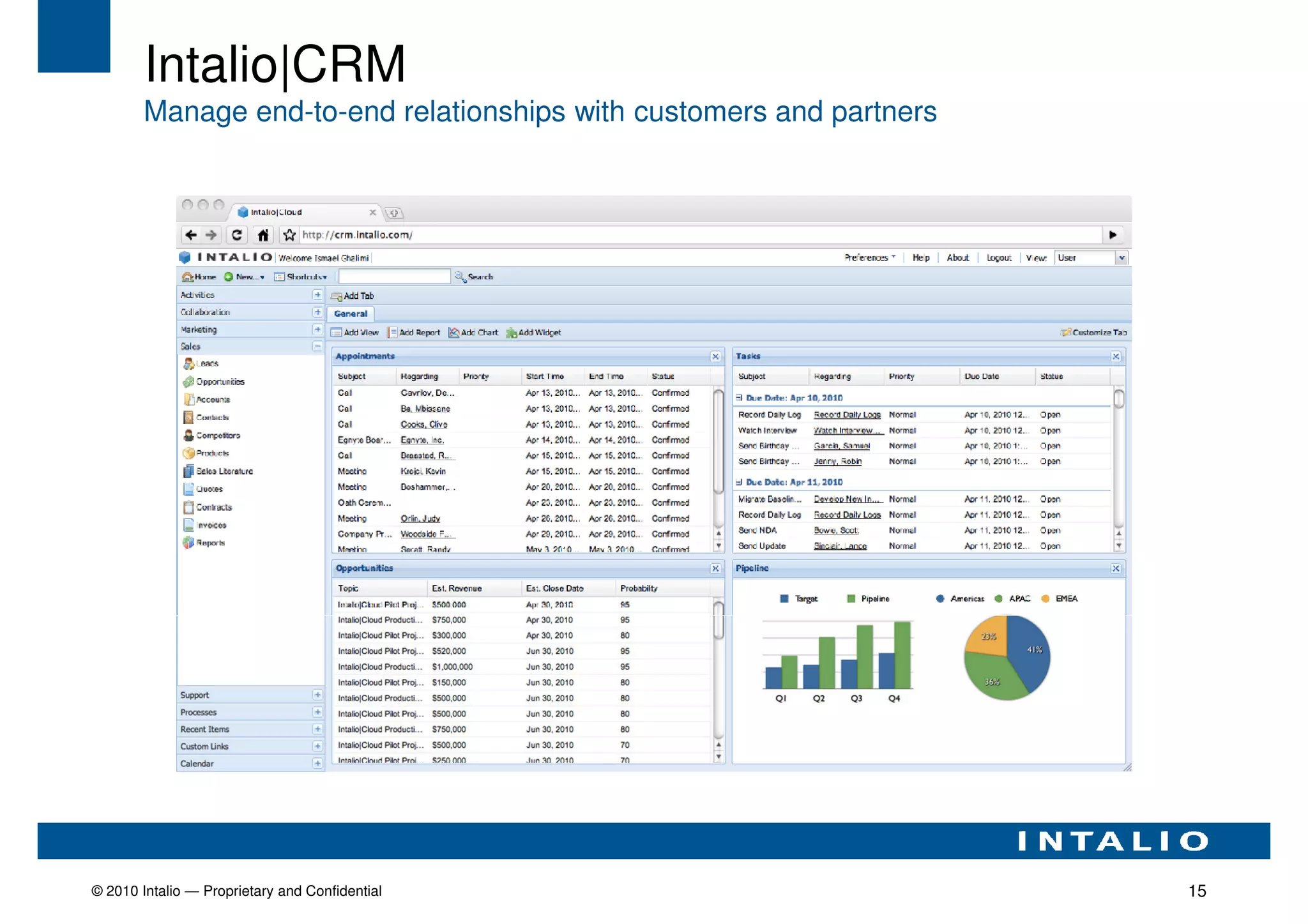1308x924 pixels.
Task: Open Invoices in Sales sidebar
Action: (x=205, y=525)
